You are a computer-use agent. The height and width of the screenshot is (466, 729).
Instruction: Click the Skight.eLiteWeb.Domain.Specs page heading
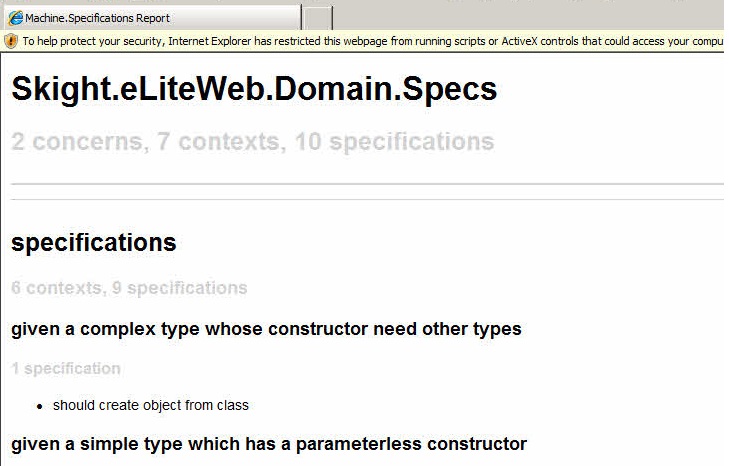(254, 89)
